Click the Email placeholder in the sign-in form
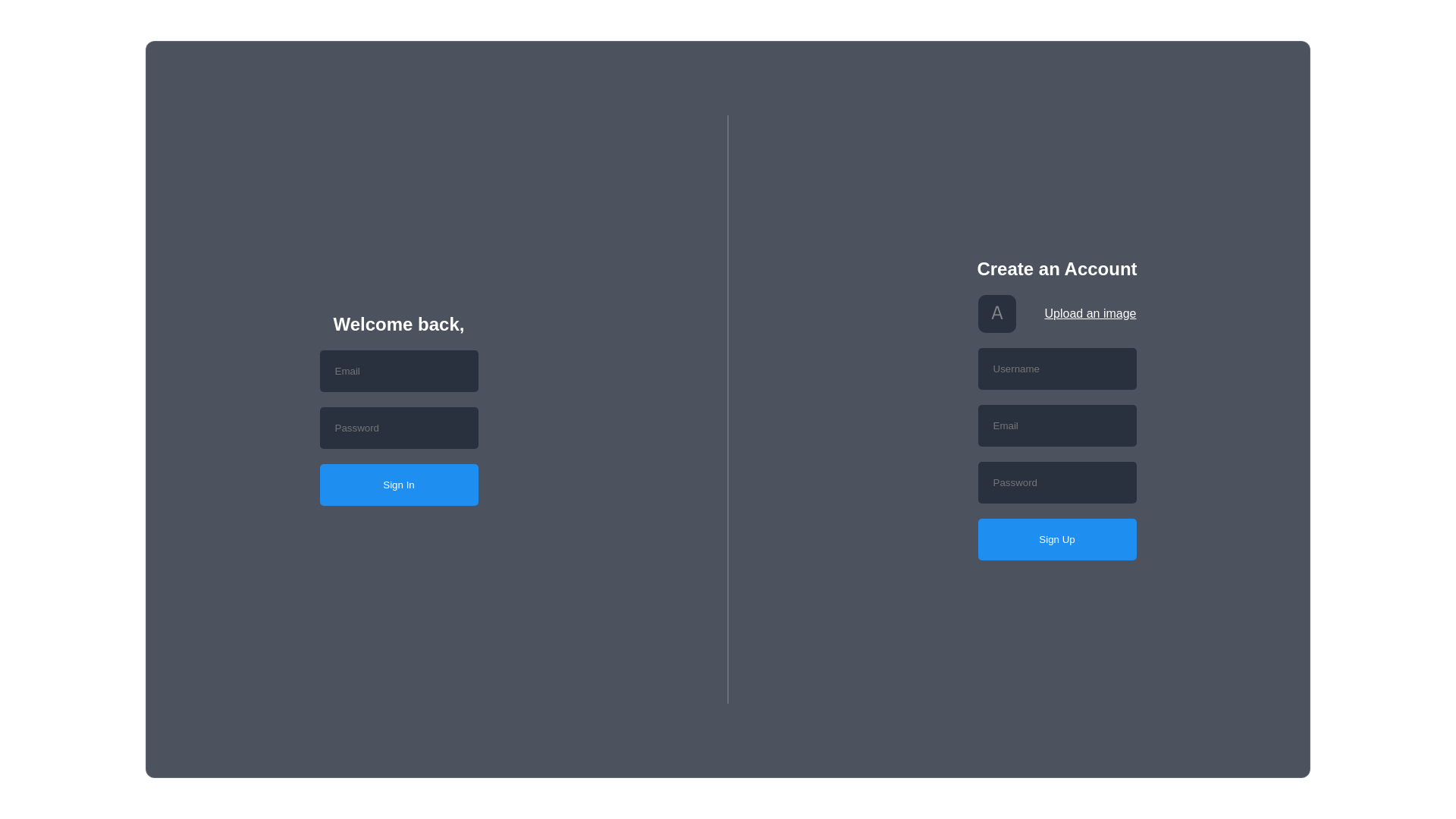 click(347, 371)
